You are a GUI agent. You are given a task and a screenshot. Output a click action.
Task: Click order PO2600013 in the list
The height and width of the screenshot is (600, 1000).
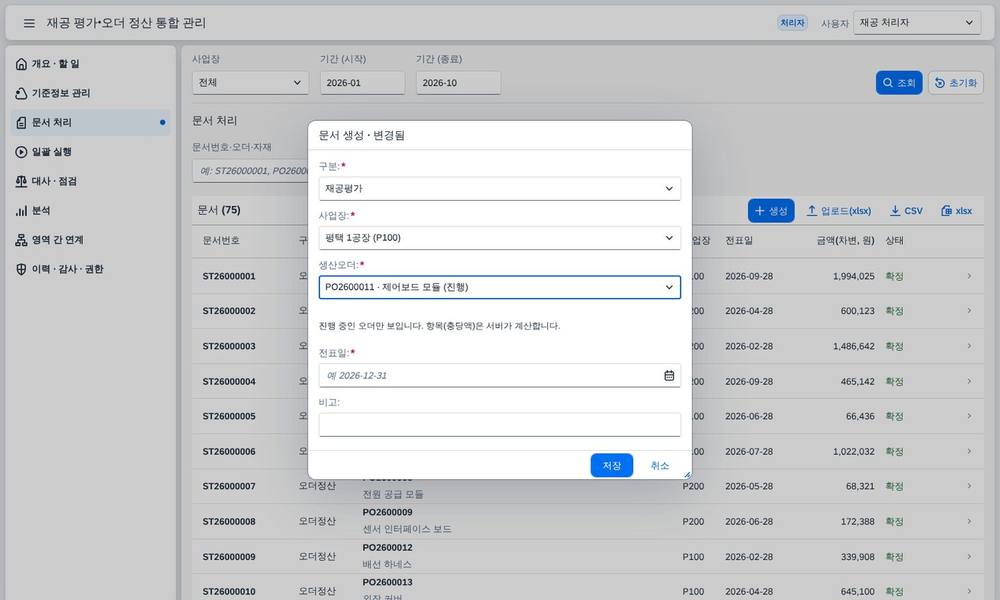(x=387, y=582)
